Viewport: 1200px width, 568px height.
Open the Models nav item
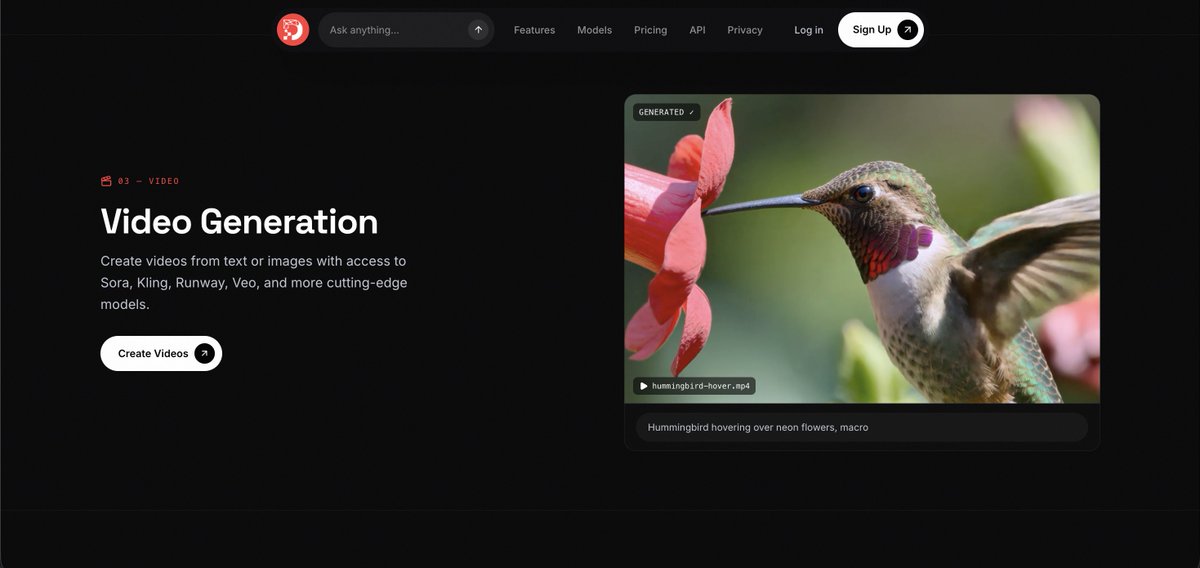click(594, 30)
